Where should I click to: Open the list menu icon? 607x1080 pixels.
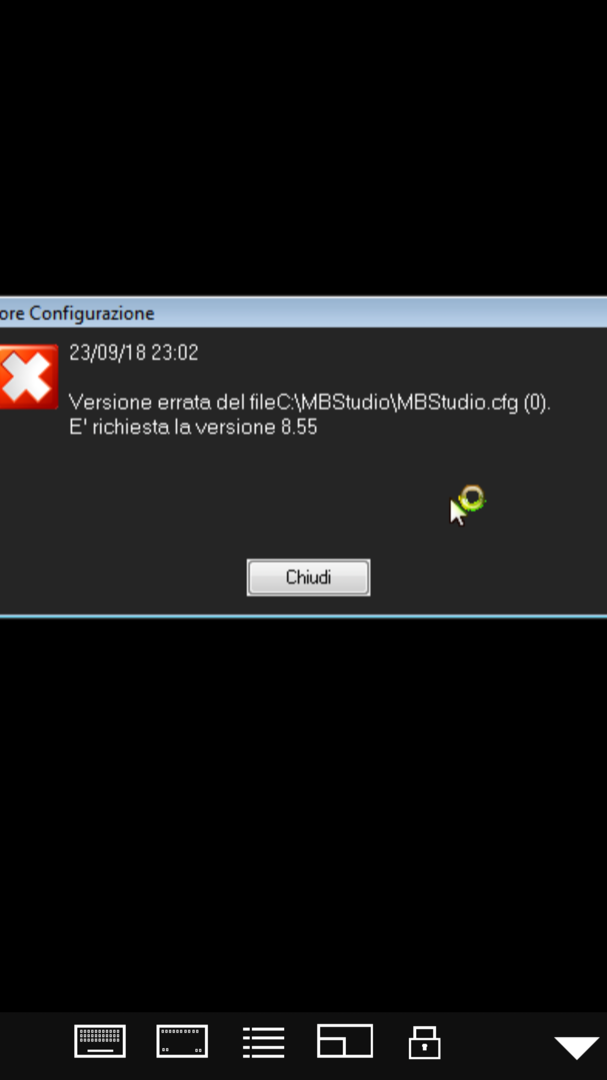pyautogui.click(x=263, y=1042)
